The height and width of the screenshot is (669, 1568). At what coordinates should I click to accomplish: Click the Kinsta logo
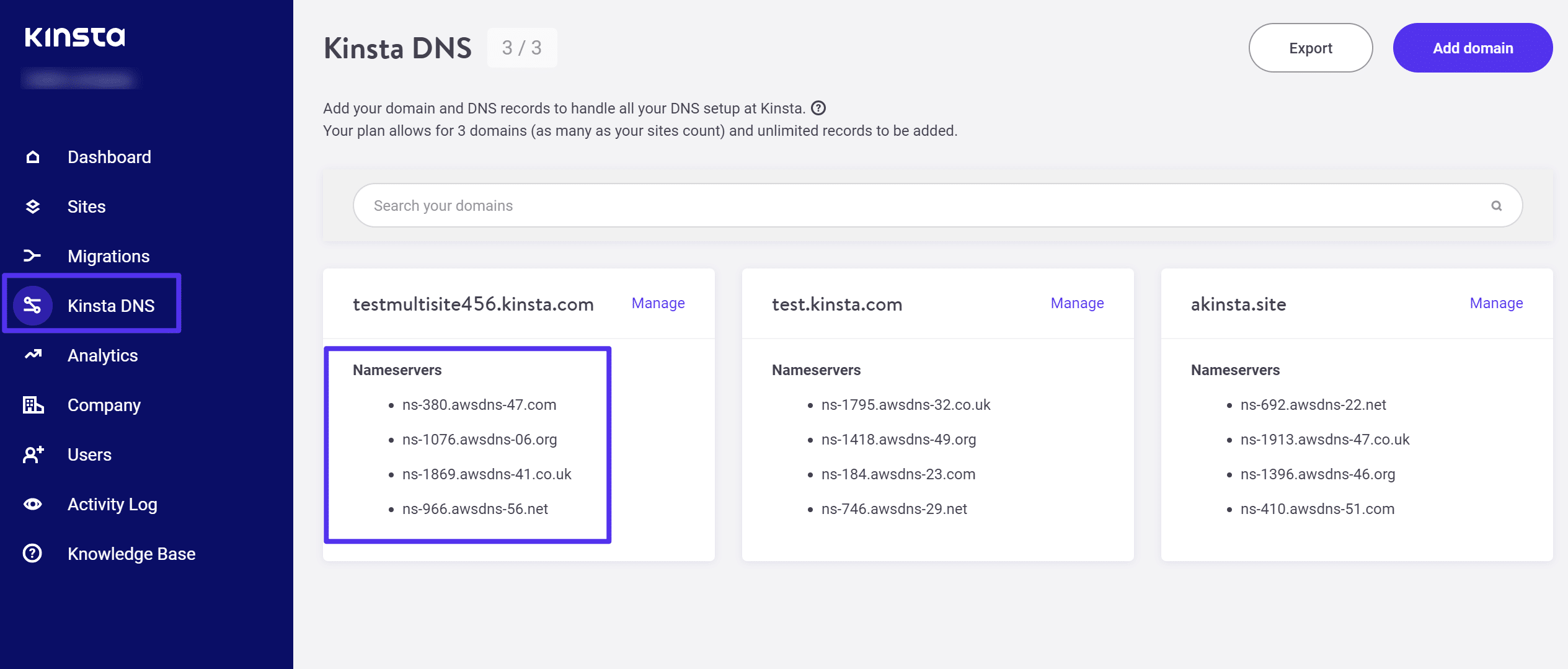point(74,36)
